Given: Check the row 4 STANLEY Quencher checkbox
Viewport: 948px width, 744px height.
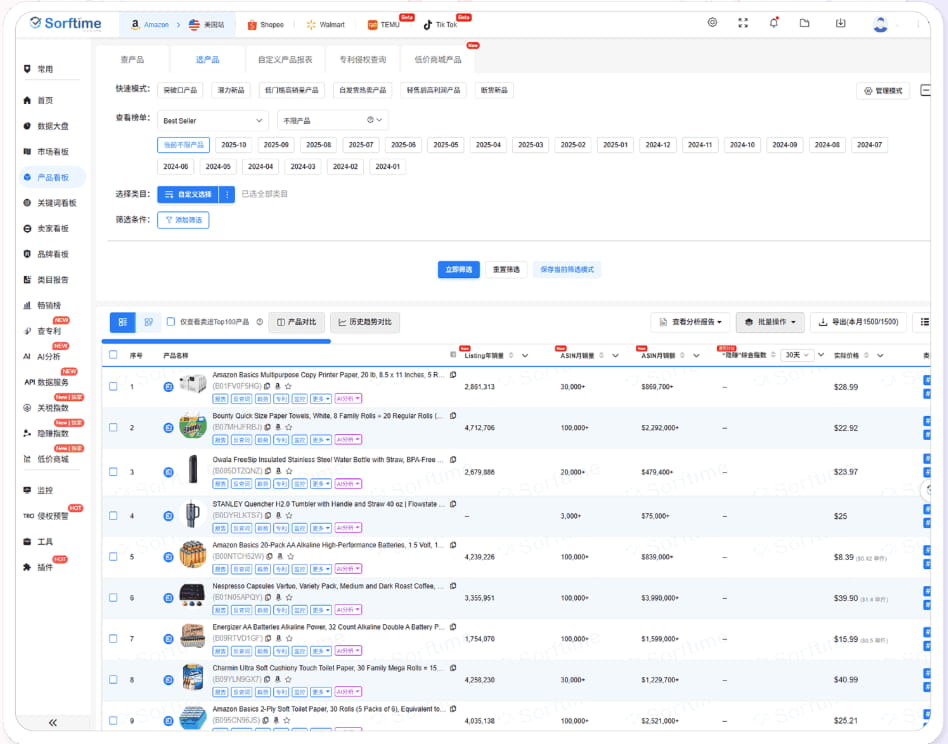Looking at the screenshot, I should click(113, 516).
